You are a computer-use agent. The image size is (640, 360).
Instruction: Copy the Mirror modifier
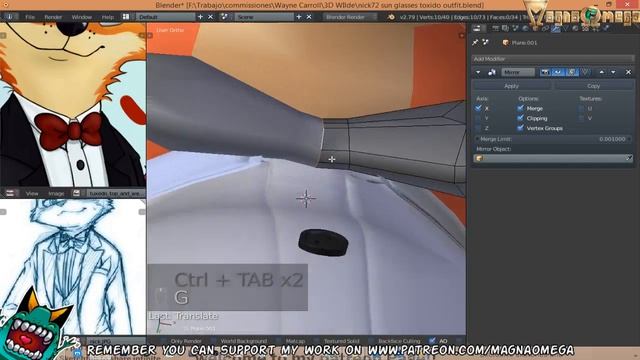(x=593, y=86)
